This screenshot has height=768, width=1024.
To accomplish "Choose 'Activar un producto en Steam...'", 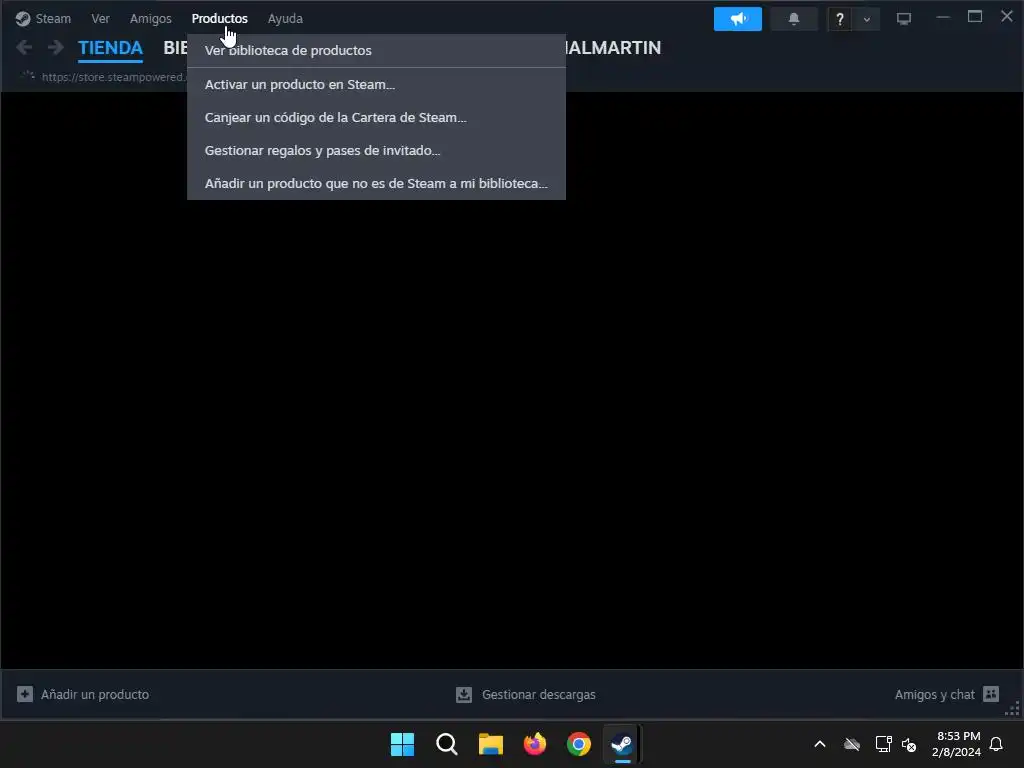I will (x=376, y=84).
